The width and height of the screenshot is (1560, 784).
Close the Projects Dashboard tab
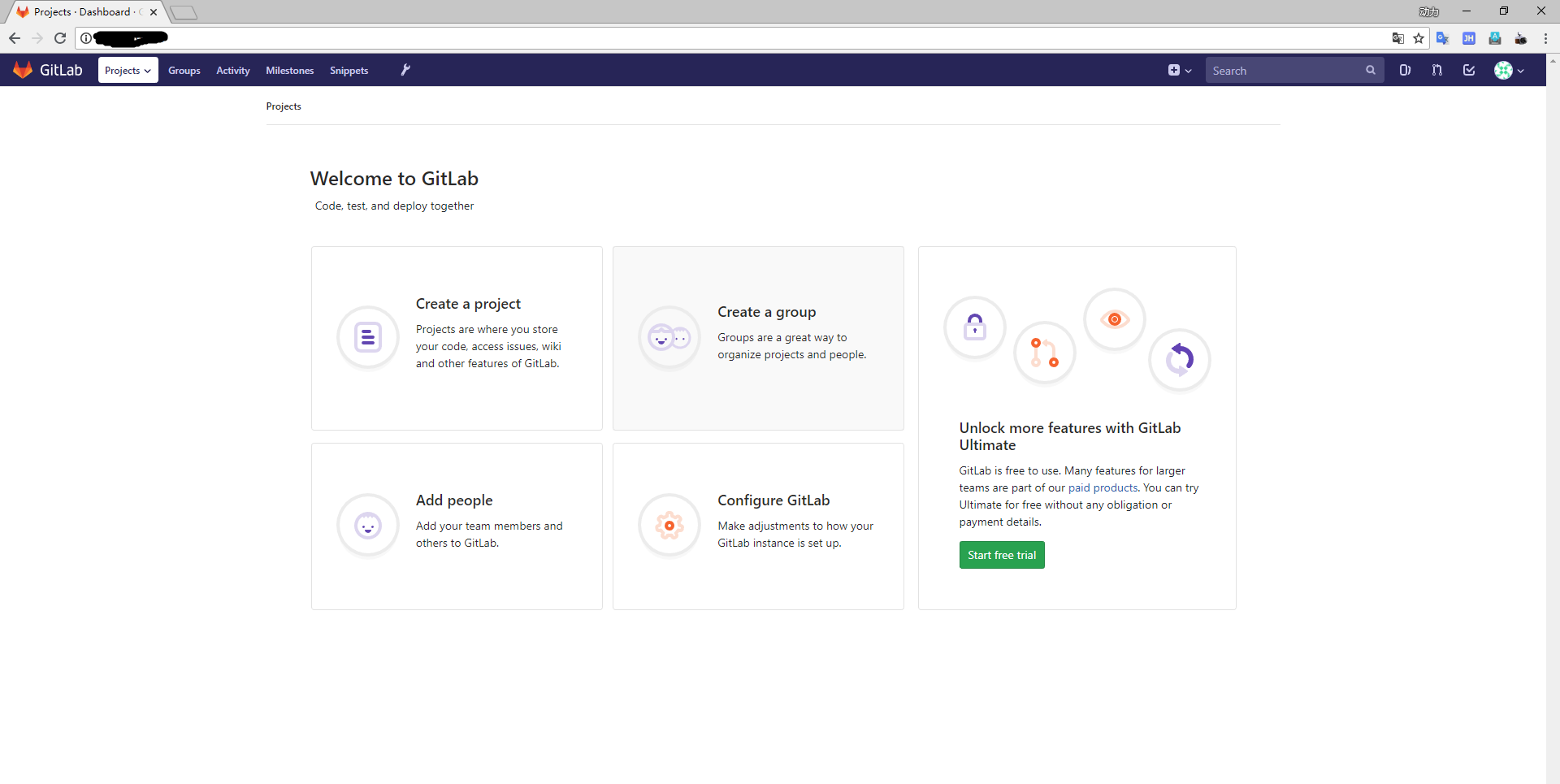tap(154, 12)
